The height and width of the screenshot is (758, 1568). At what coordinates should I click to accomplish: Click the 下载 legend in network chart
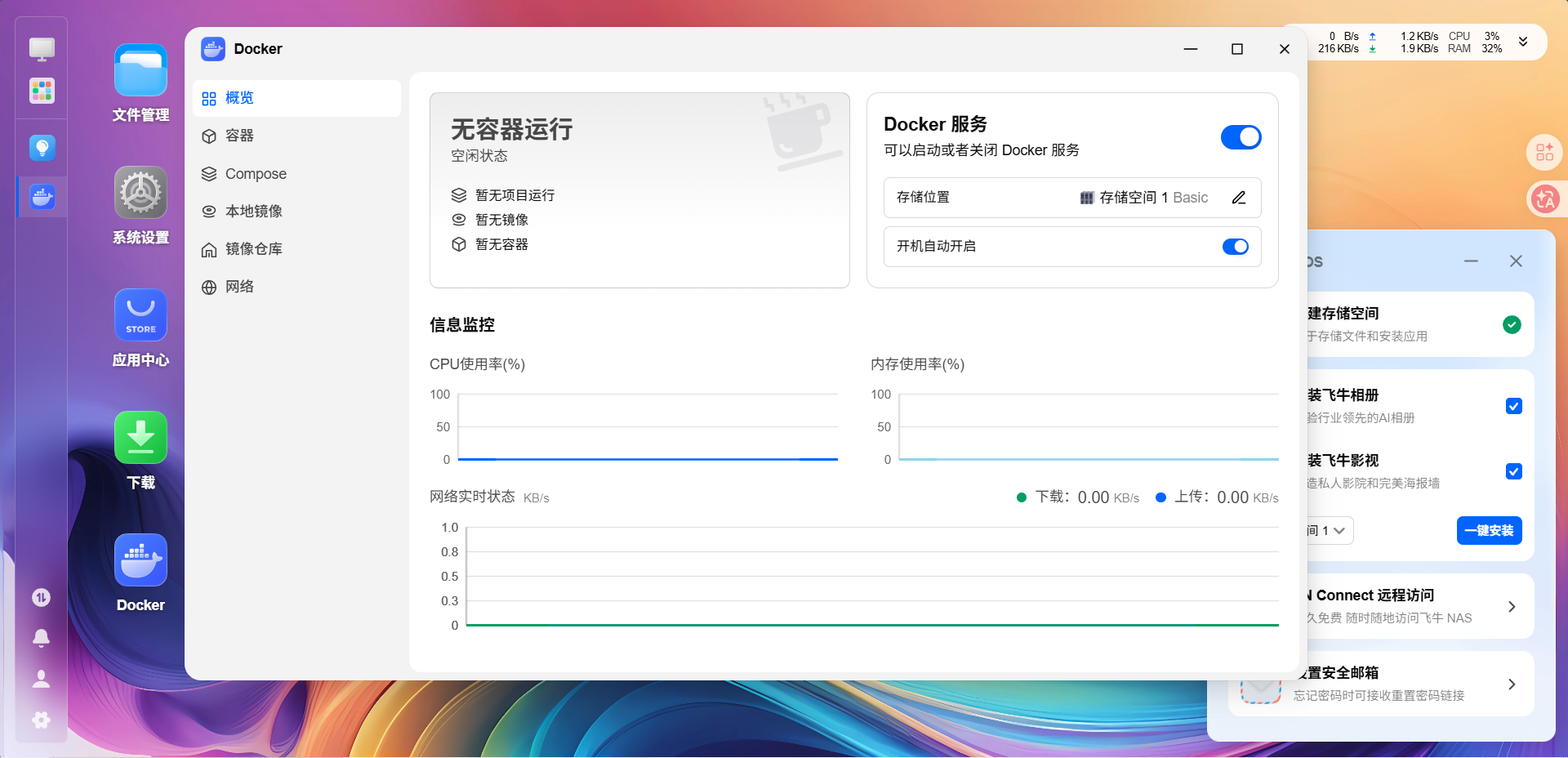point(1078,497)
